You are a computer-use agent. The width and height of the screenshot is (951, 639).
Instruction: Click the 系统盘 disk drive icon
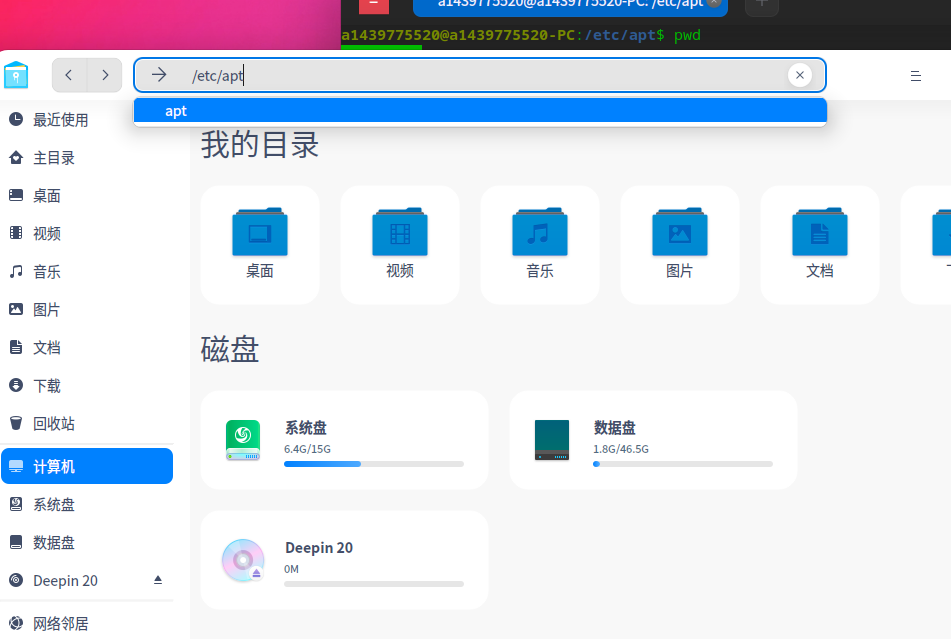pyautogui.click(x=243, y=440)
